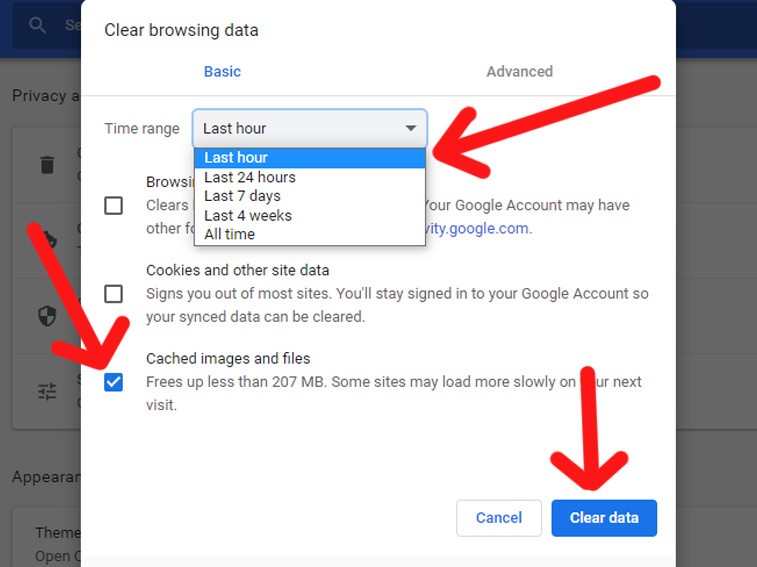
Task: Open the Advanced tab
Action: coord(519,71)
